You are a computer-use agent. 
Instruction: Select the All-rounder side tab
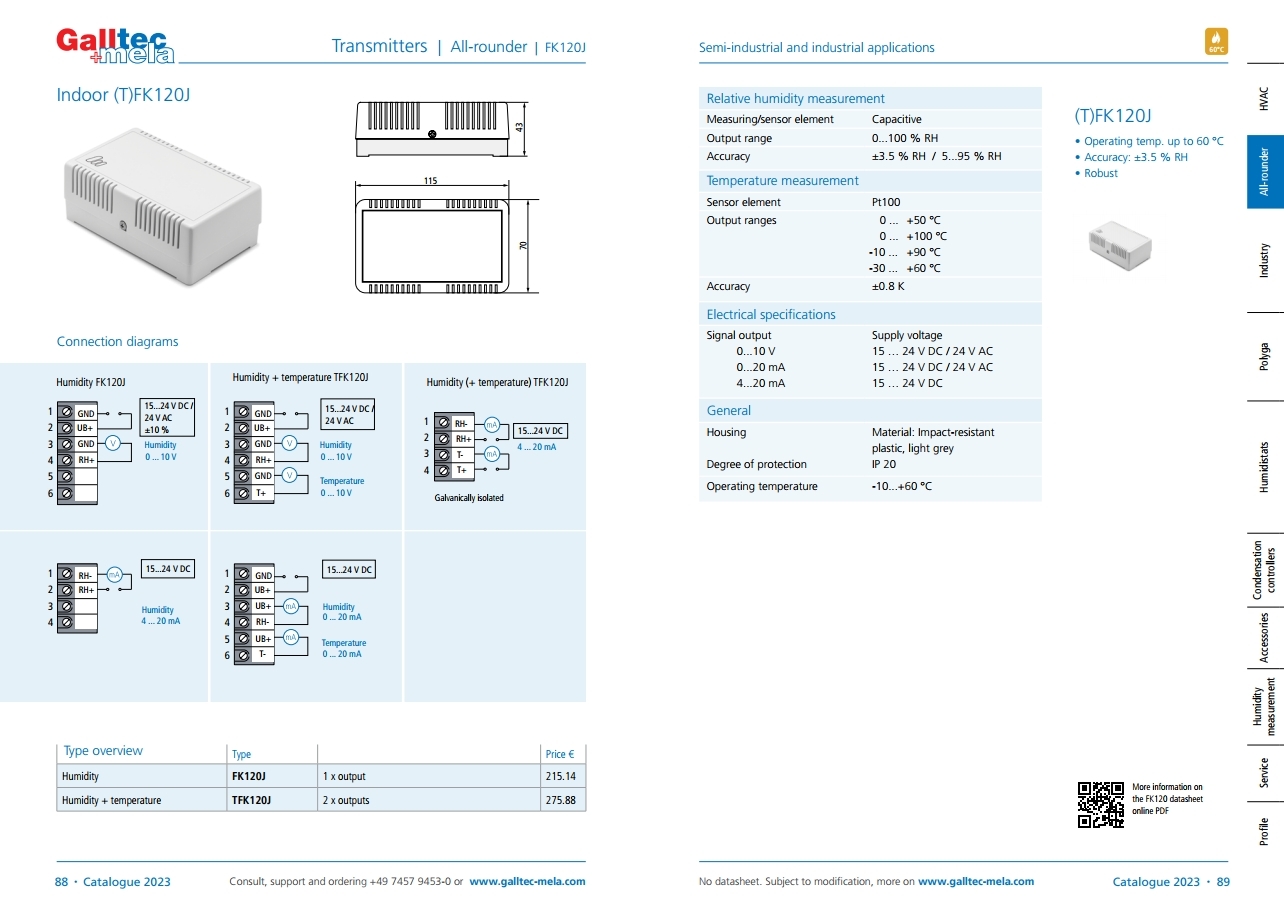[1264, 172]
